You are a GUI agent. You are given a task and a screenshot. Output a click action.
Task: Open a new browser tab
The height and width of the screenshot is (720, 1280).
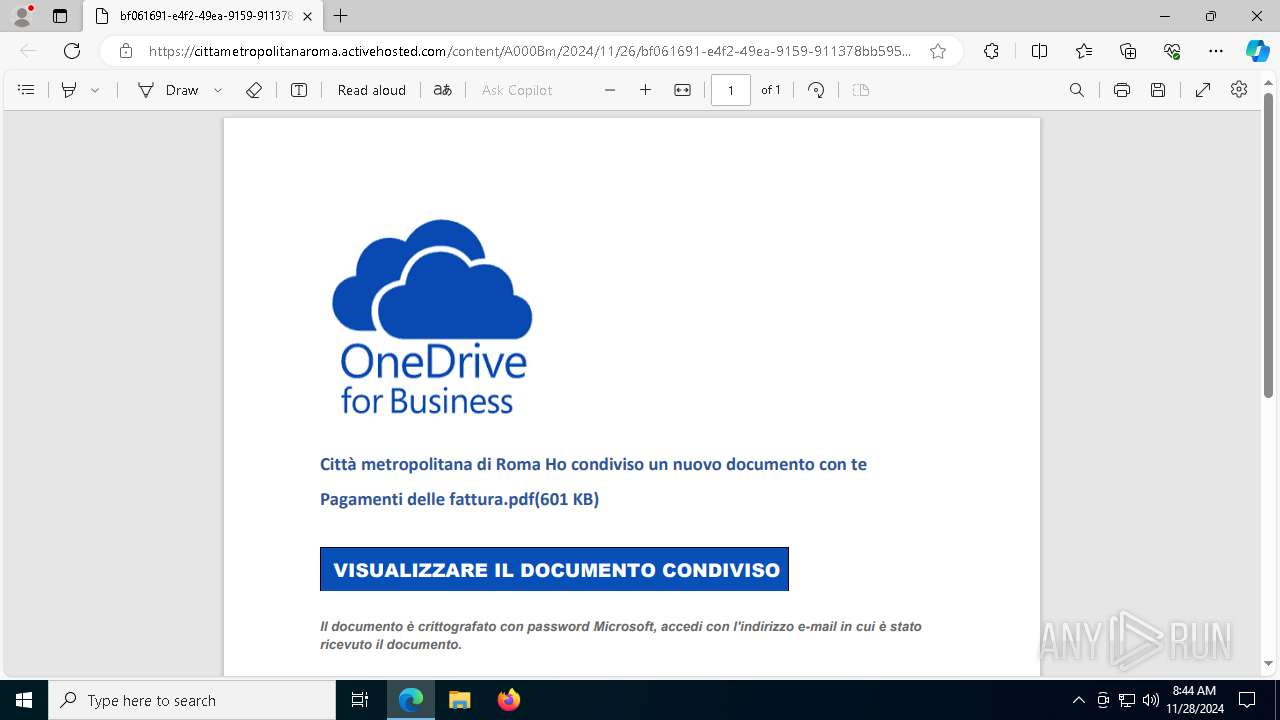[341, 16]
